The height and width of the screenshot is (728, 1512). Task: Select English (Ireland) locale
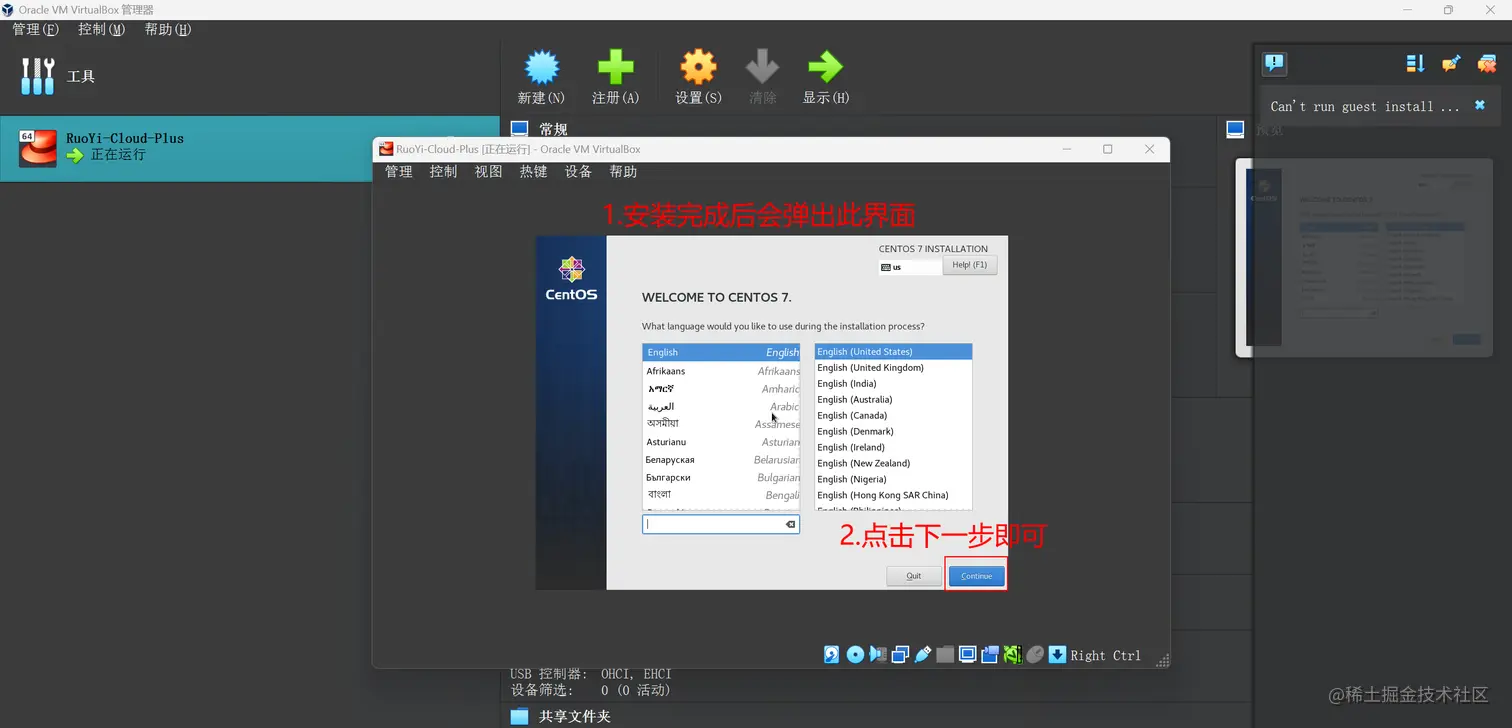coord(893,448)
